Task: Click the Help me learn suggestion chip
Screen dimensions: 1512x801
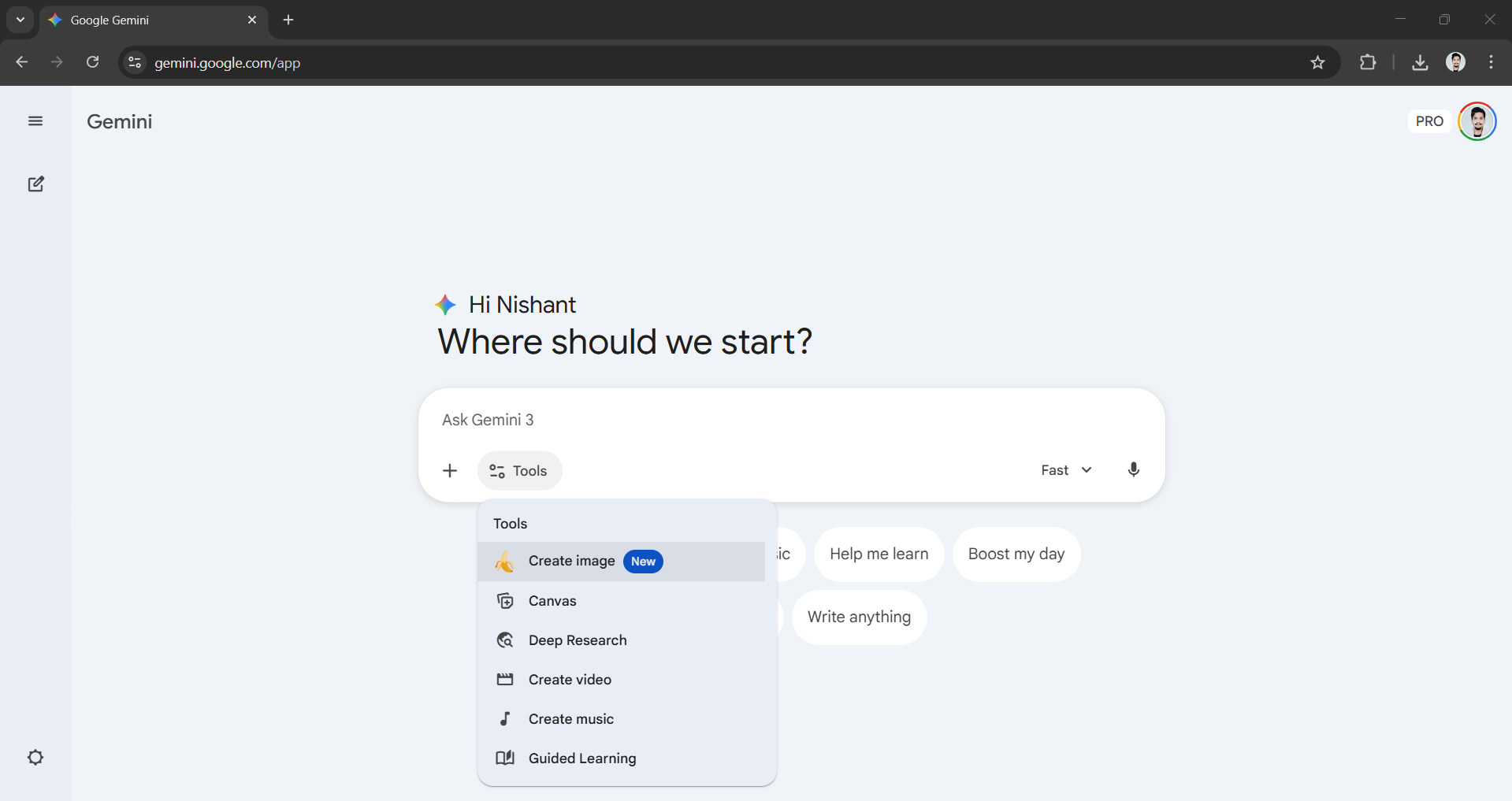Action: point(879,554)
